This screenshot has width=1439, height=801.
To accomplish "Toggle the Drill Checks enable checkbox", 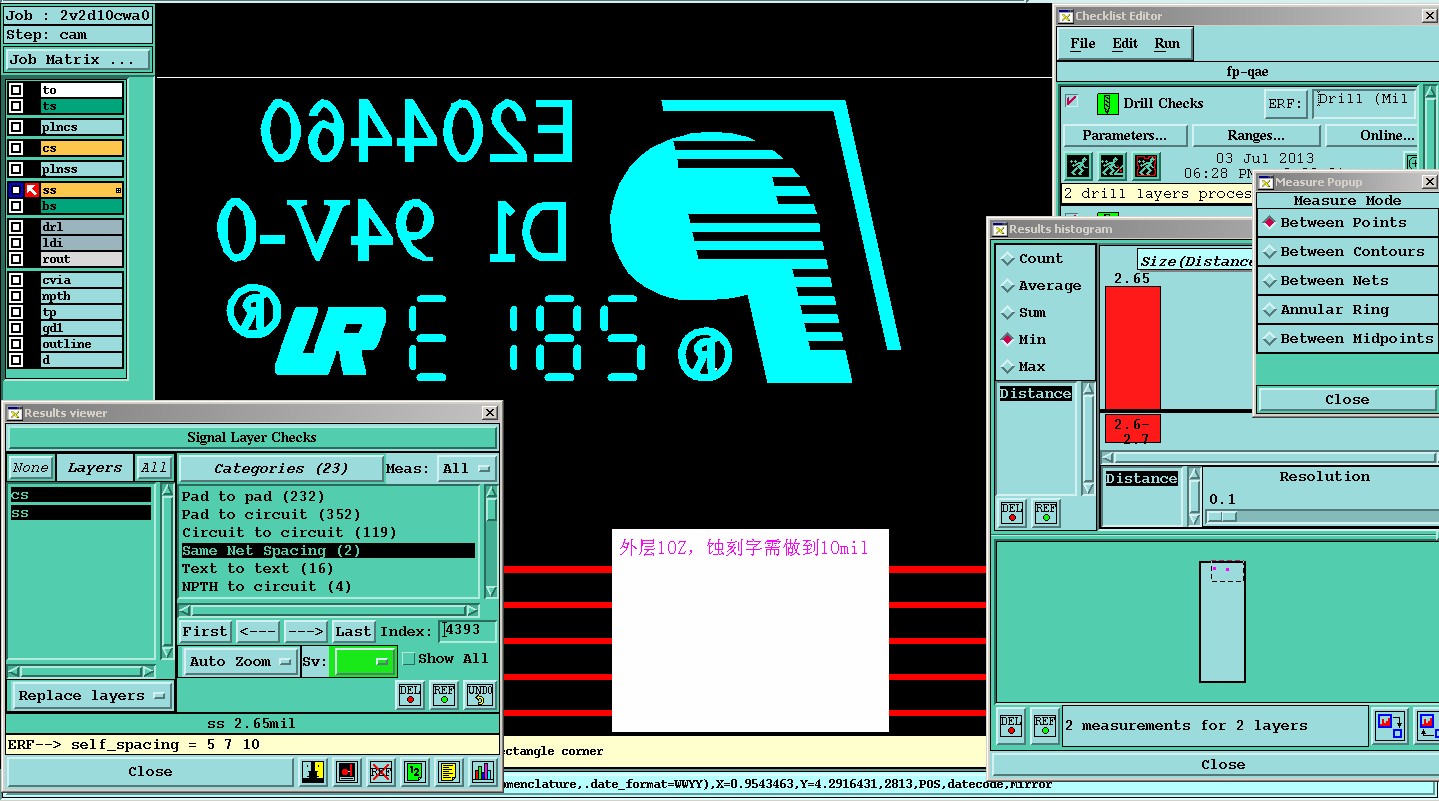I will 1072,101.
